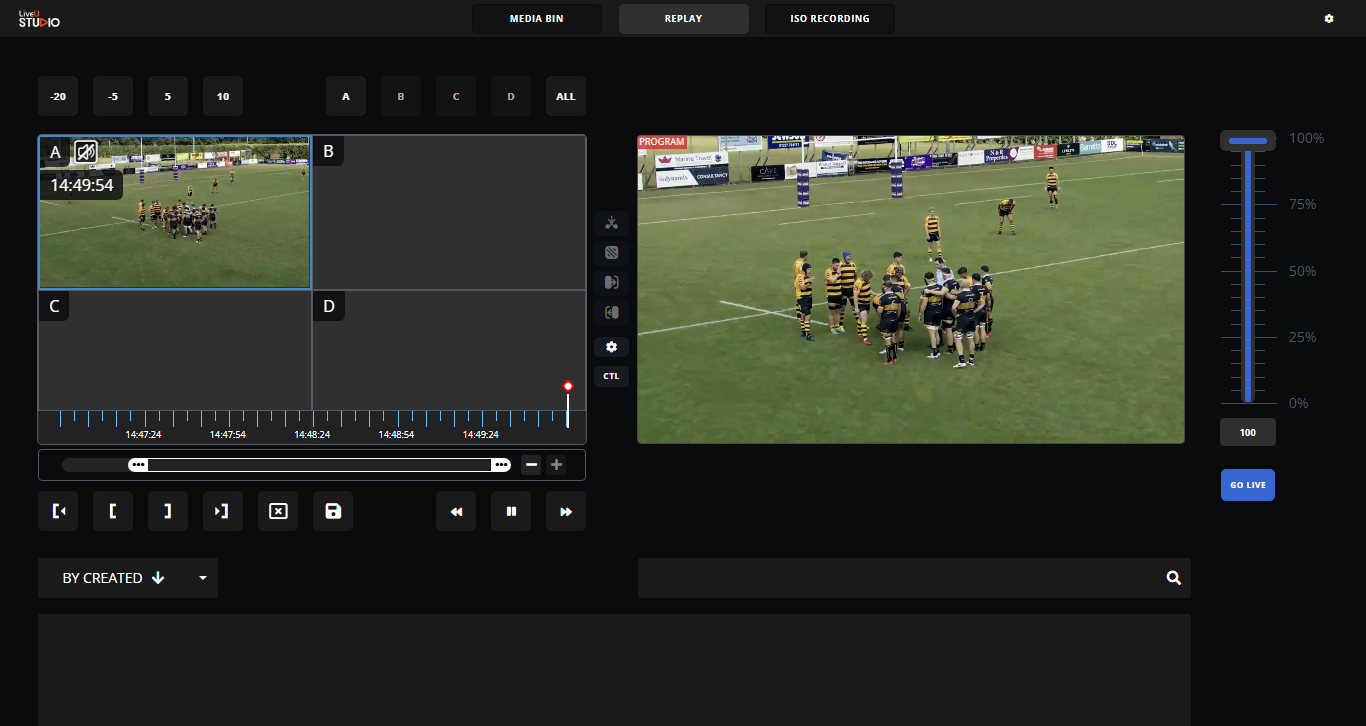Zoom out timeline with minus button

[532, 465]
